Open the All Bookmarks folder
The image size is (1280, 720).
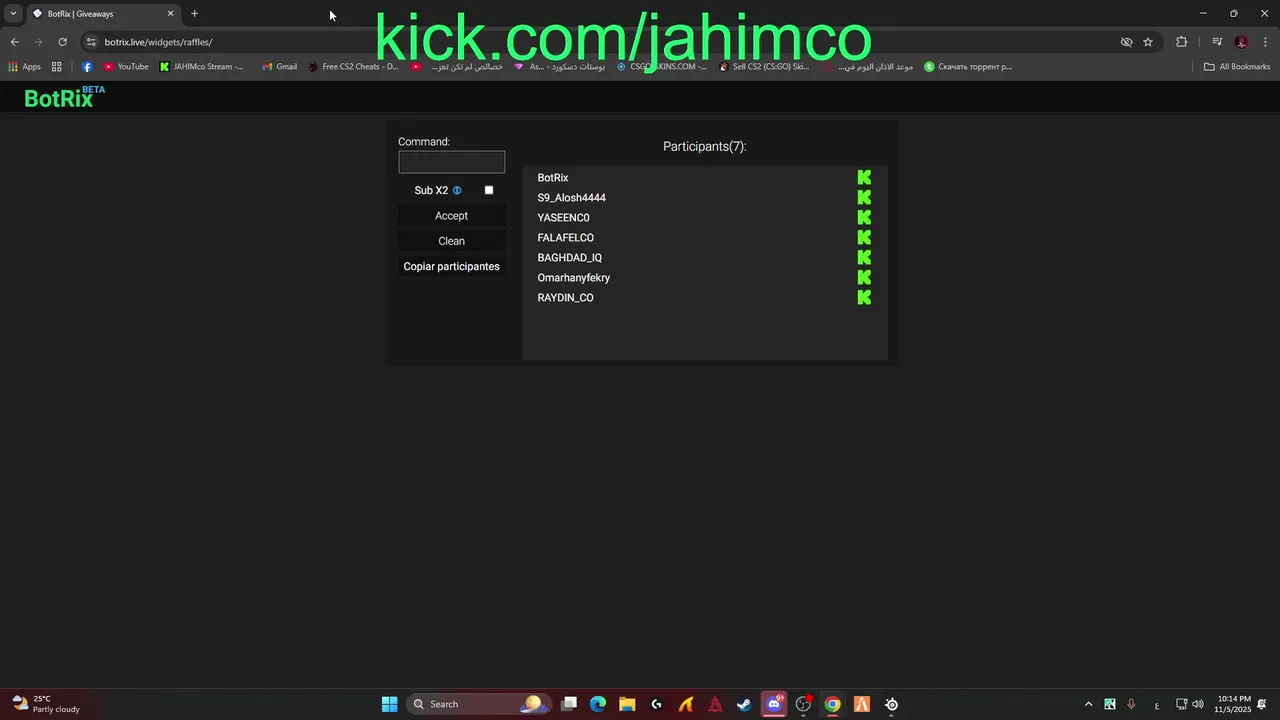pyautogui.click(x=1237, y=67)
